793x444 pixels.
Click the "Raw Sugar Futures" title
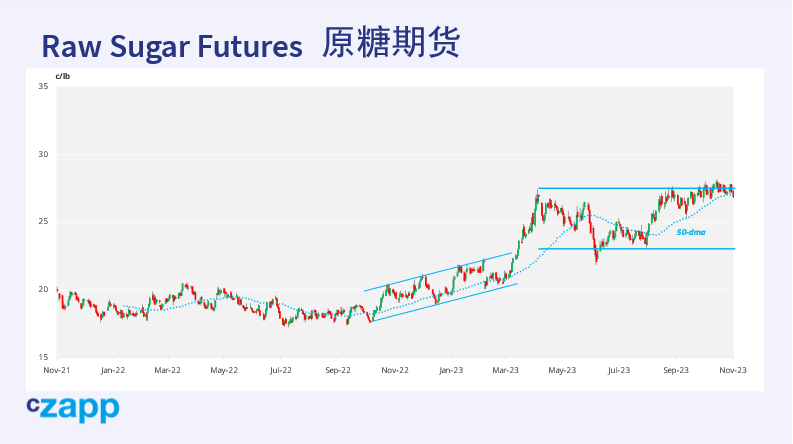pyautogui.click(x=171, y=46)
